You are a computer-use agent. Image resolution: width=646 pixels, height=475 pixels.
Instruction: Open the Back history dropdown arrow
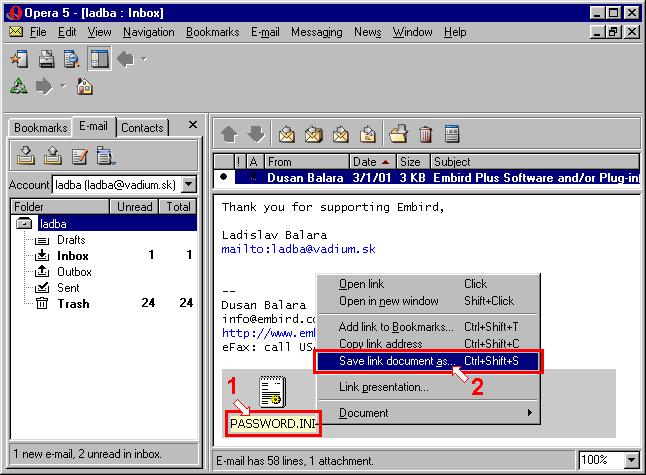pos(144,59)
